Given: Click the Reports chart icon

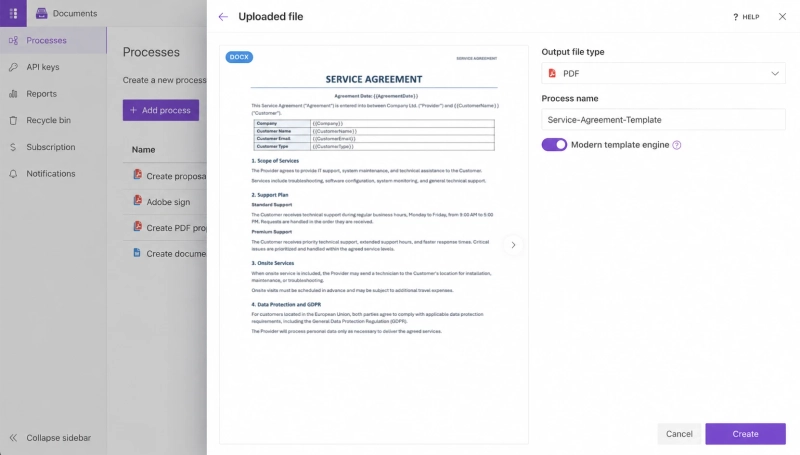Looking at the screenshot, I should [13, 94].
